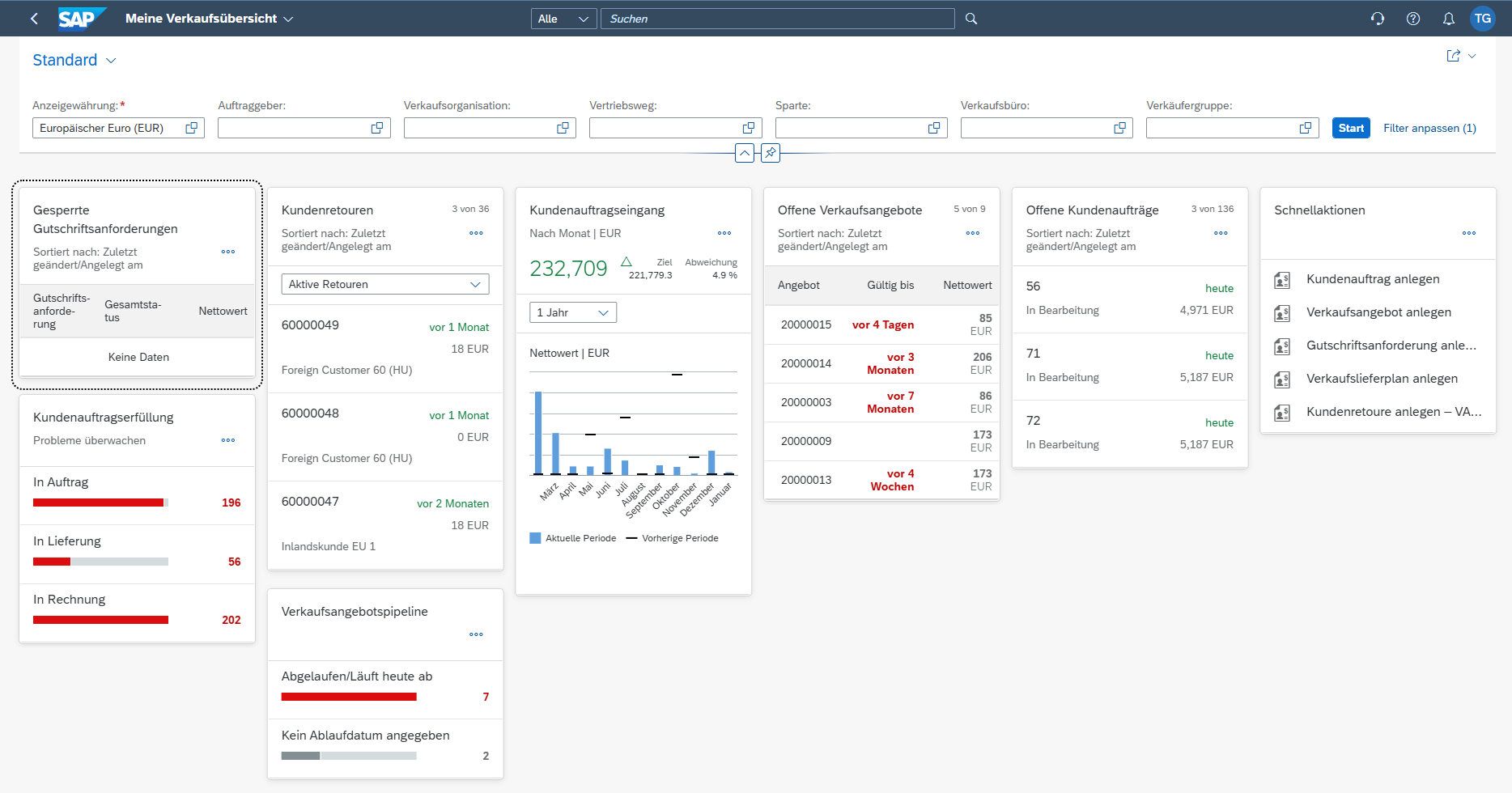This screenshot has width=1512, height=793.
Task: Click the Start button
Action: click(1350, 127)
